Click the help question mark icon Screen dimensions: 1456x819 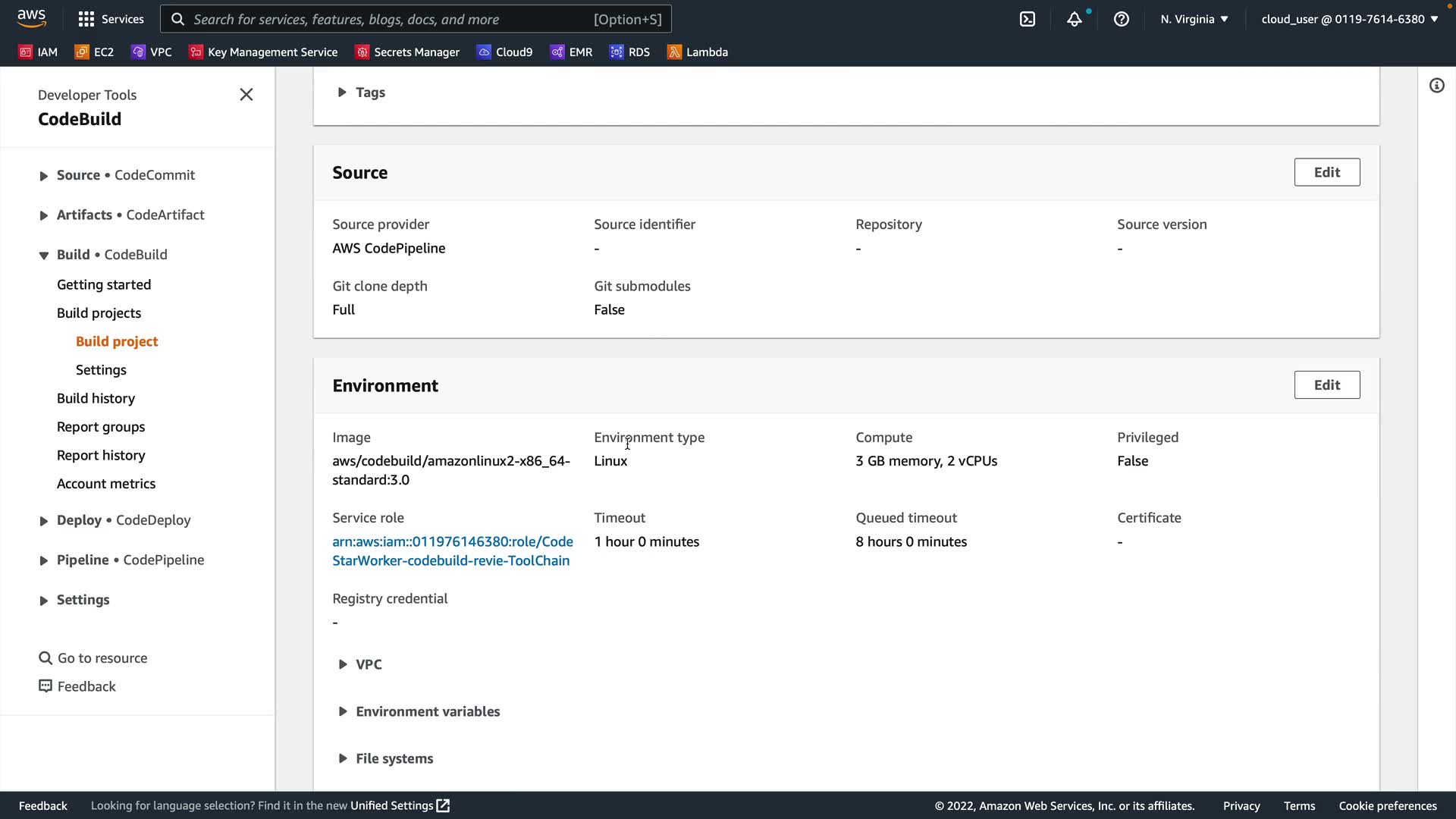(1121, 19)
